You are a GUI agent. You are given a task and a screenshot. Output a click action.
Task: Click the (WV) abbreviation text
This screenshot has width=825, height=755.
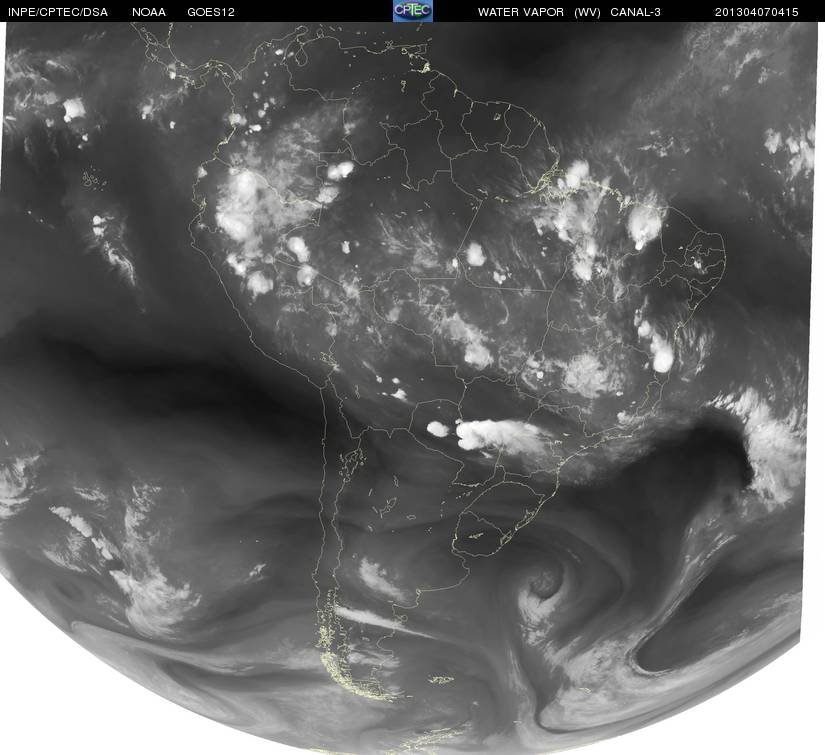(x=587, y=12)
